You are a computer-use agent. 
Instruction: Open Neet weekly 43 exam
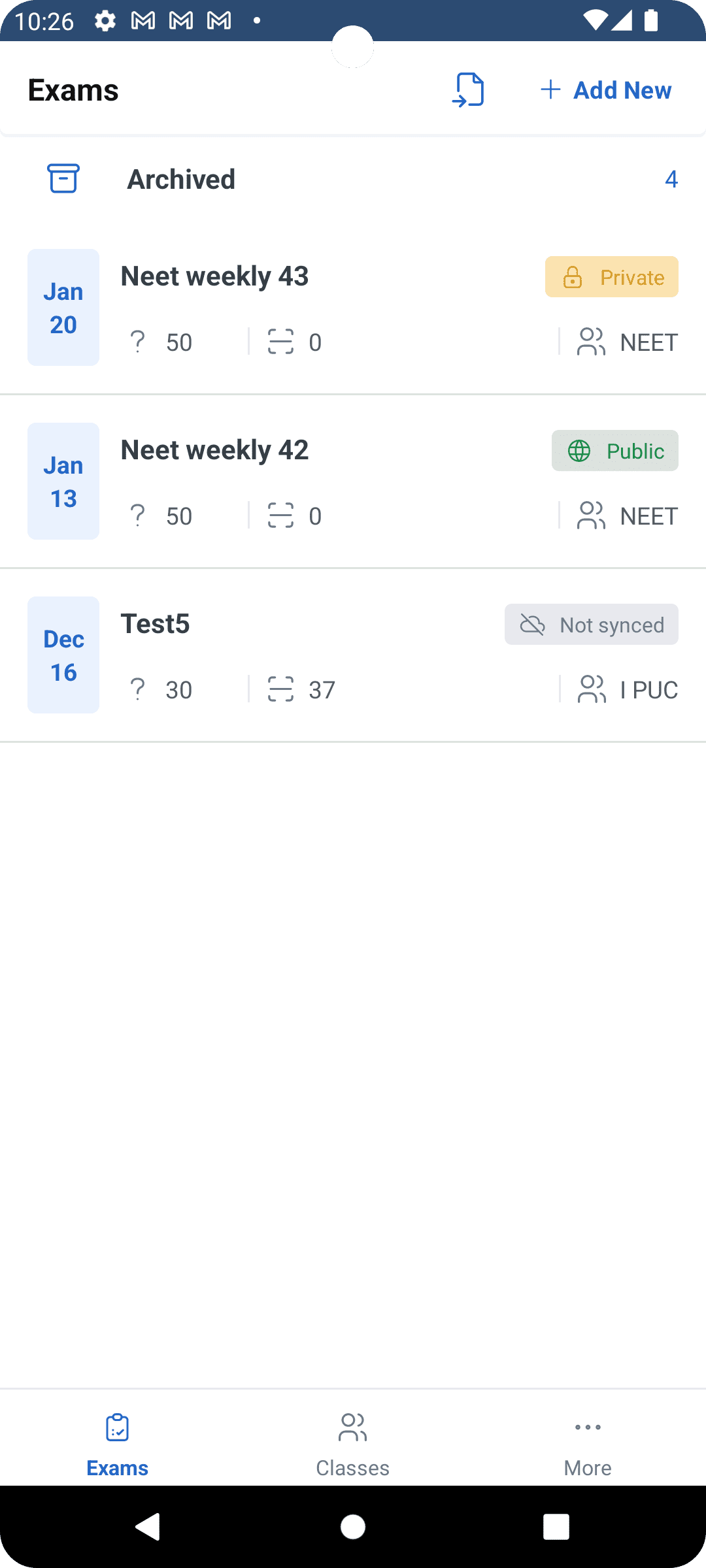click(214, 276)
